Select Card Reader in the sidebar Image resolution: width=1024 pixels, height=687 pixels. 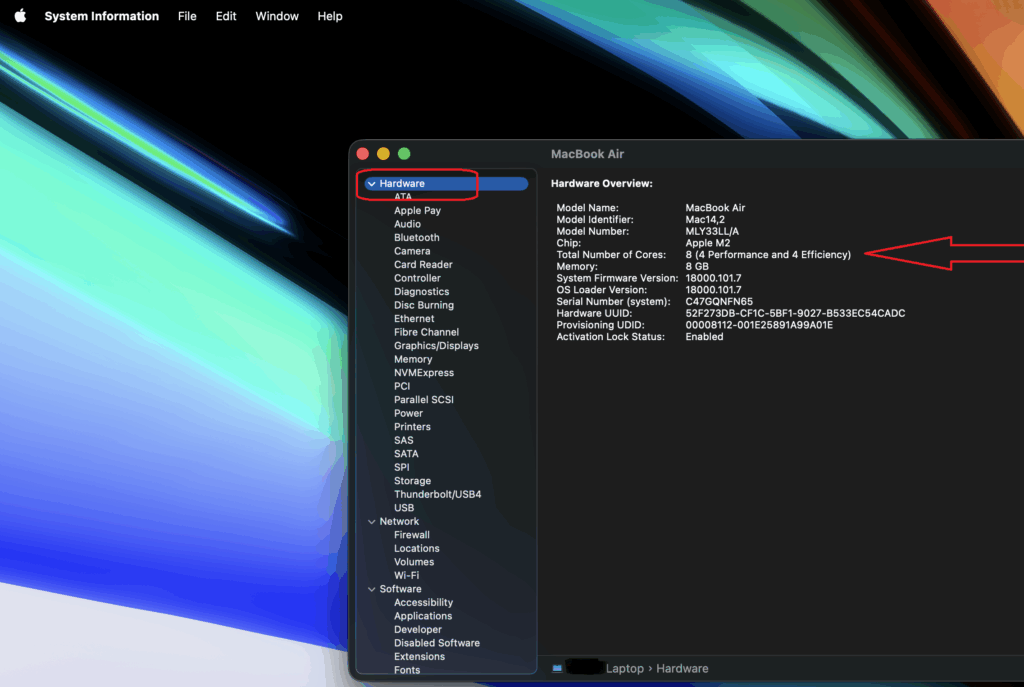423,264
